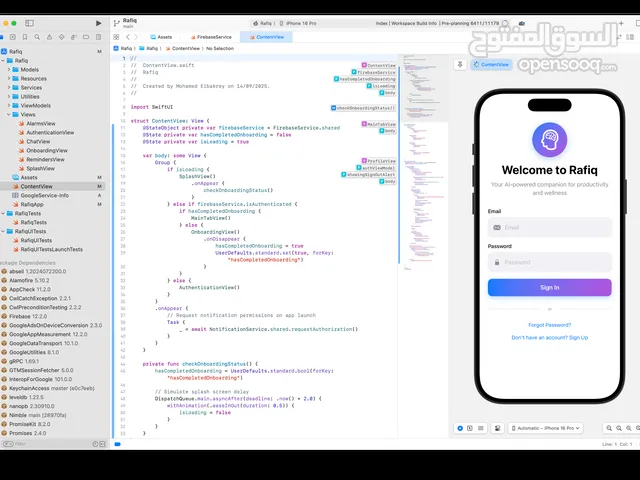
Task: Click Sign In button in preview
Action: [549, 287]
